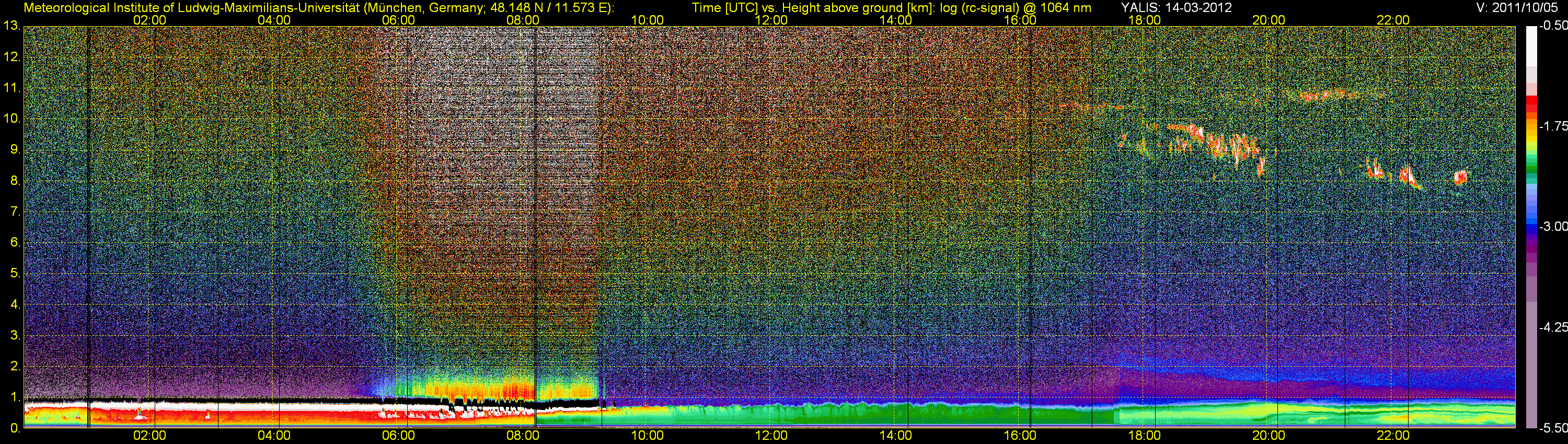The width and height of the screenshot is (1568, 444).
Task: Click the Meteorological Institute Ludwig-Maximilians-Universität title text
Action: tap(318, 8)
